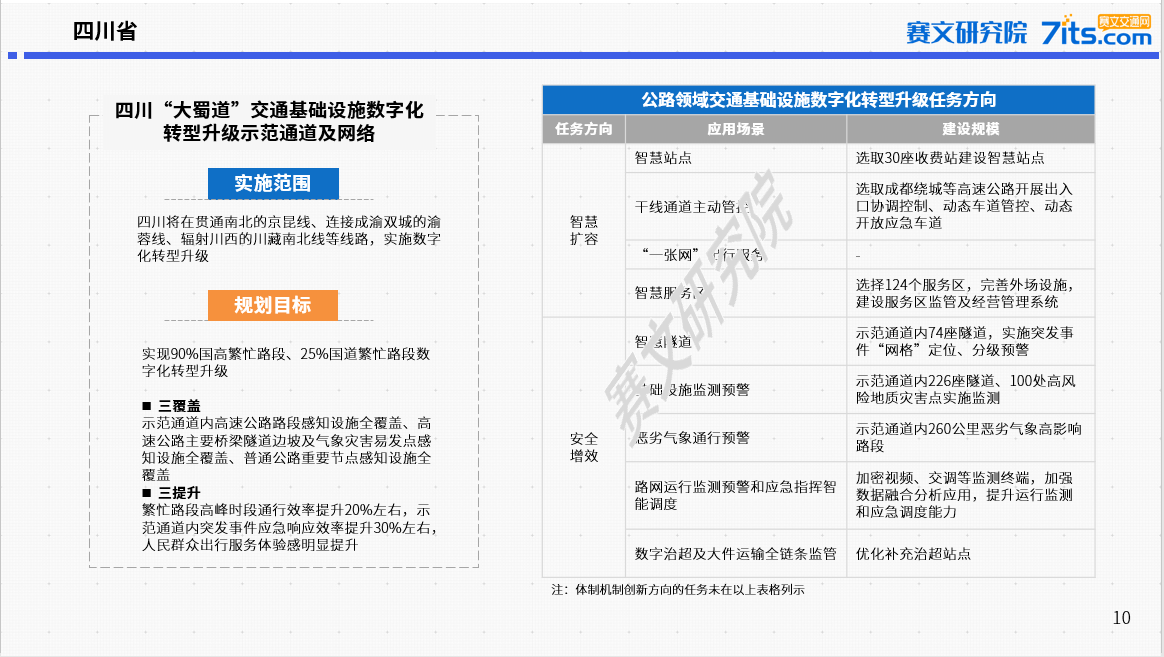Select the footnote starting "注：体制机制创新方向"
The height and width of the screenshot is (657, 1164).
point(678,590)
